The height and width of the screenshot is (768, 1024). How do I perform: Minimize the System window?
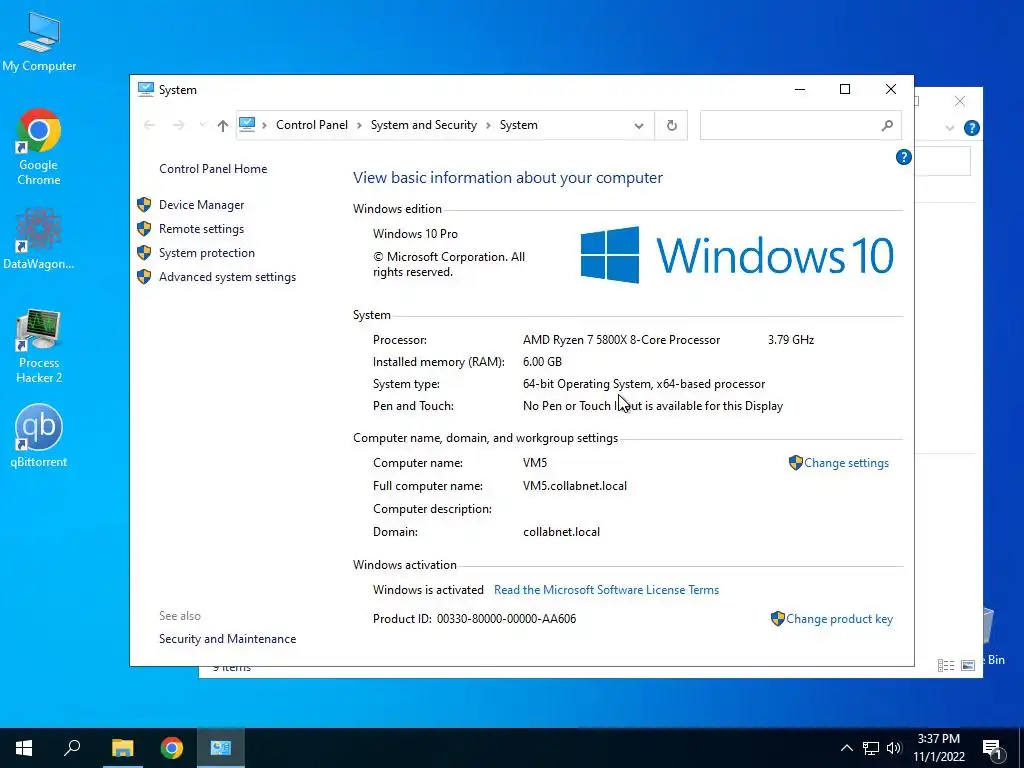[x=799, y=89]
